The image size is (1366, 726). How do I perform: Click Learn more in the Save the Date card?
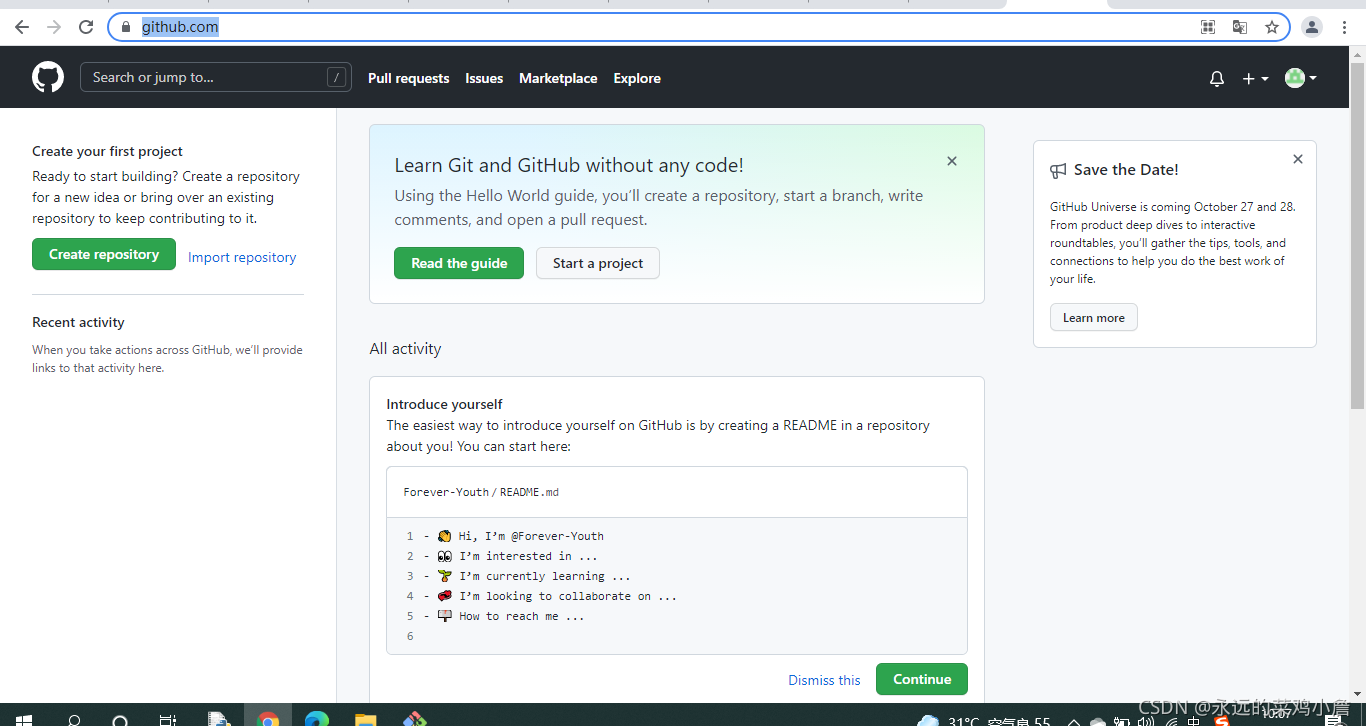tap(1094, 318)
